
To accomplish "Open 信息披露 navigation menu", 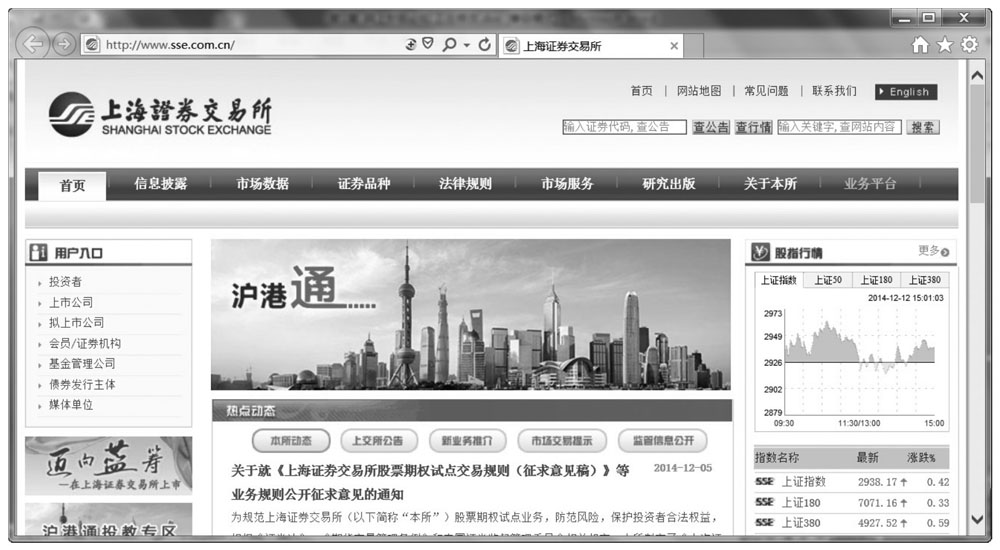I will (x=161, y=184).
